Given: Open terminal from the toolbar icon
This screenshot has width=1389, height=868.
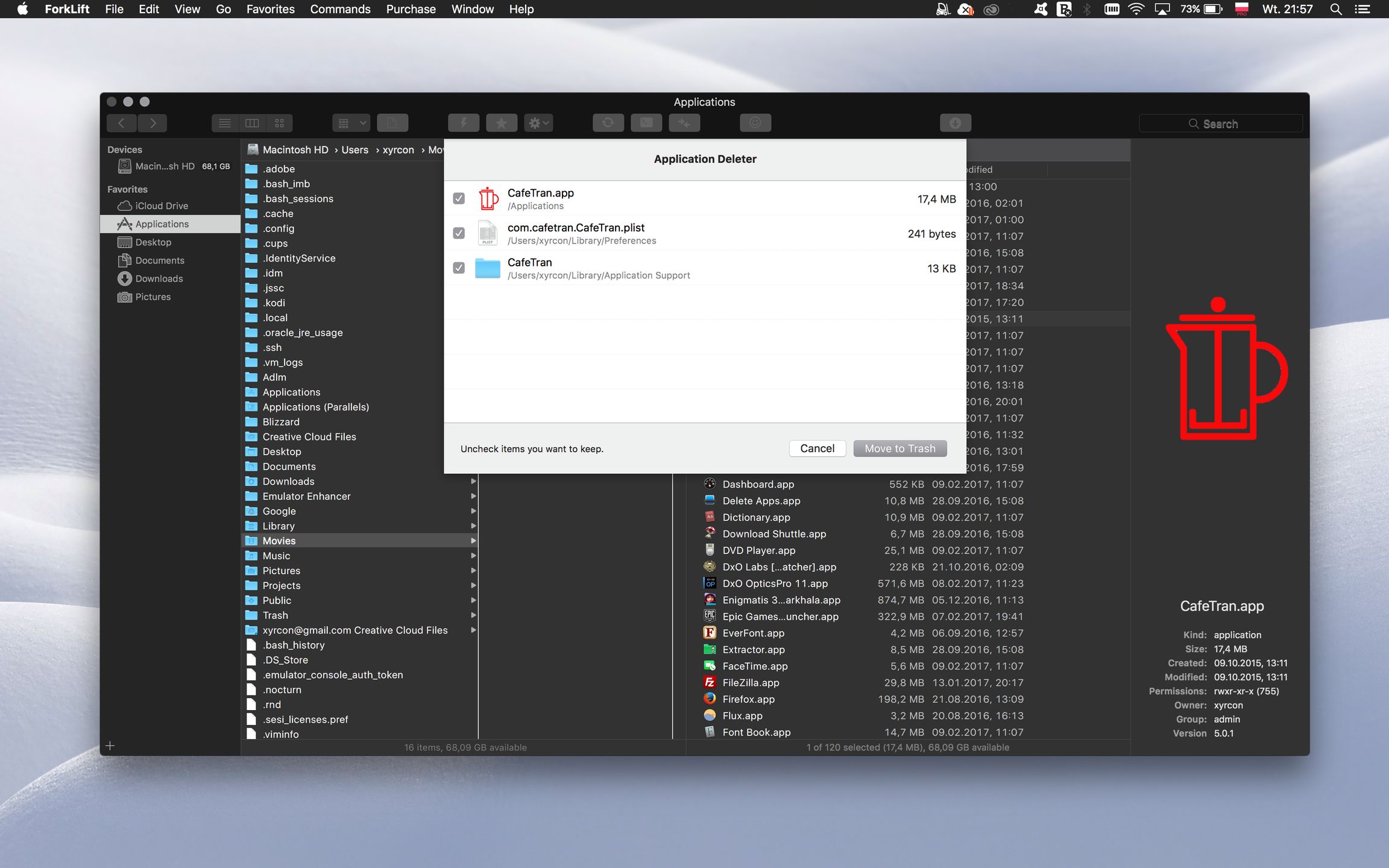Looking at the screenshot, I should point(646,123).
